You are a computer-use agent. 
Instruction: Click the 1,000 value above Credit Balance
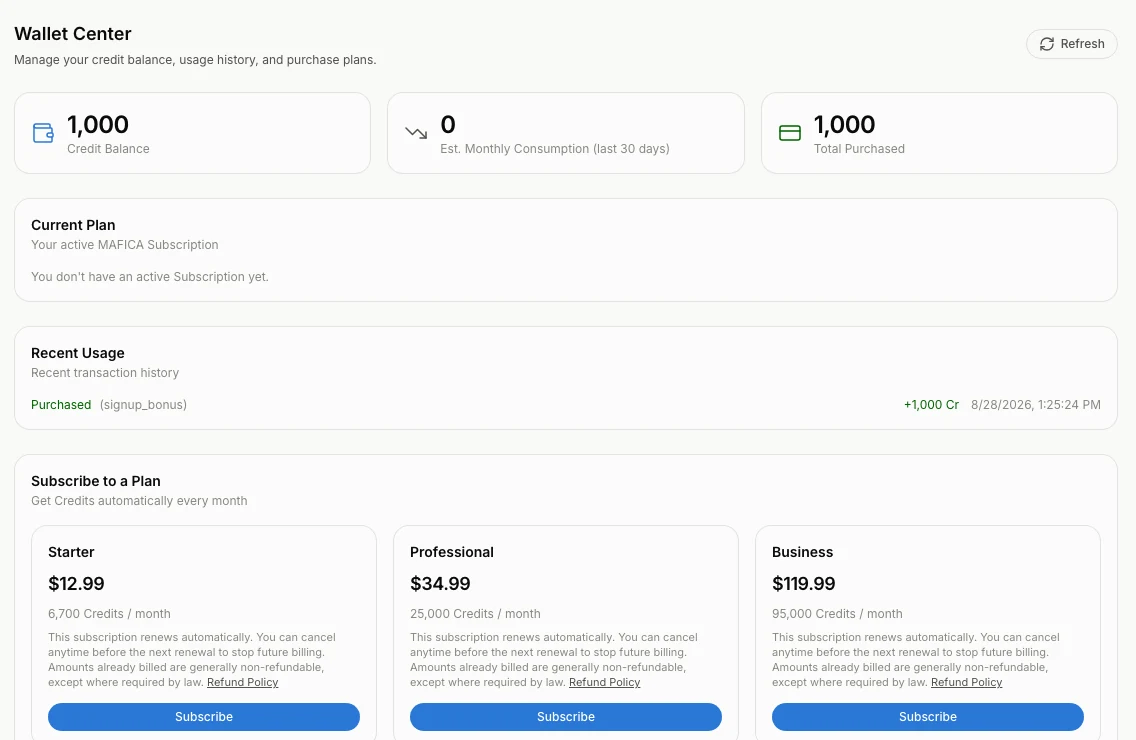coord(98,125)
